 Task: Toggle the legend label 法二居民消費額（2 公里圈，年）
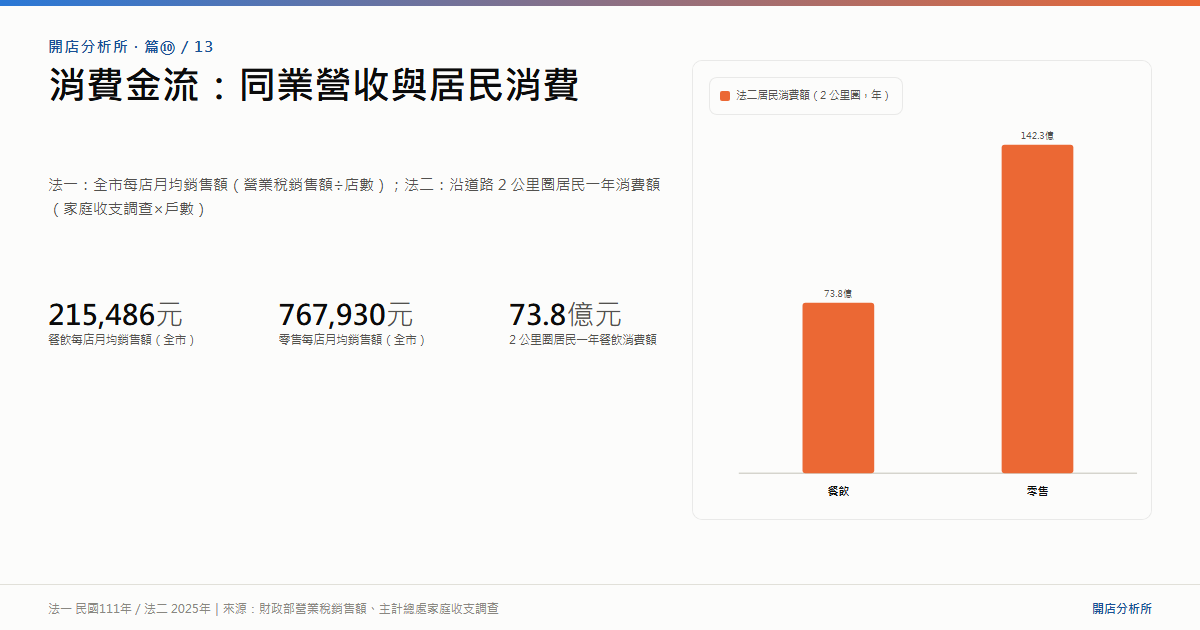pyautogui.click(x=813, y=96)
